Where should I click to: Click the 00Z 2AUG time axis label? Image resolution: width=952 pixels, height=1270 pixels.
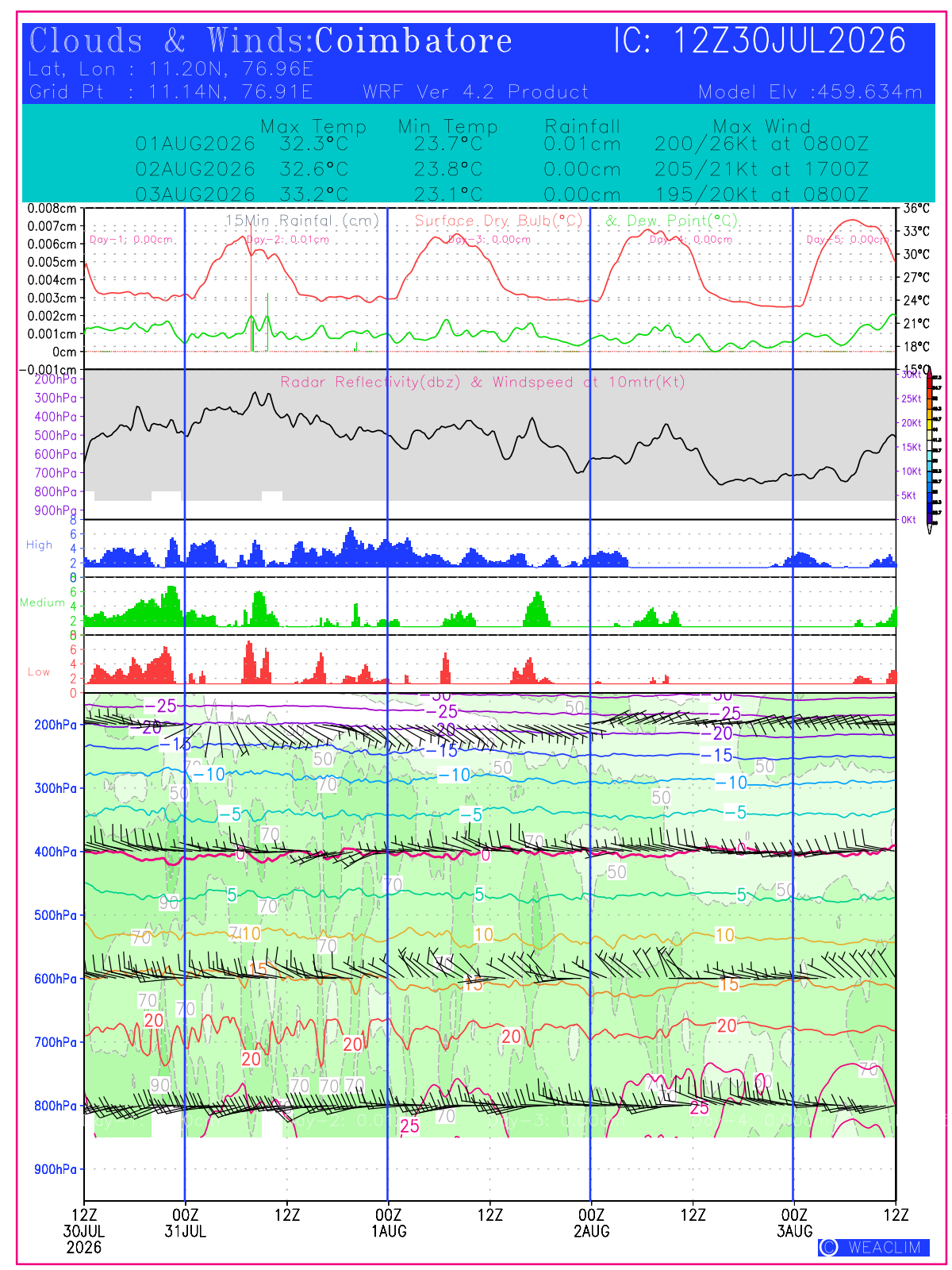click(x=591, y=1223)
